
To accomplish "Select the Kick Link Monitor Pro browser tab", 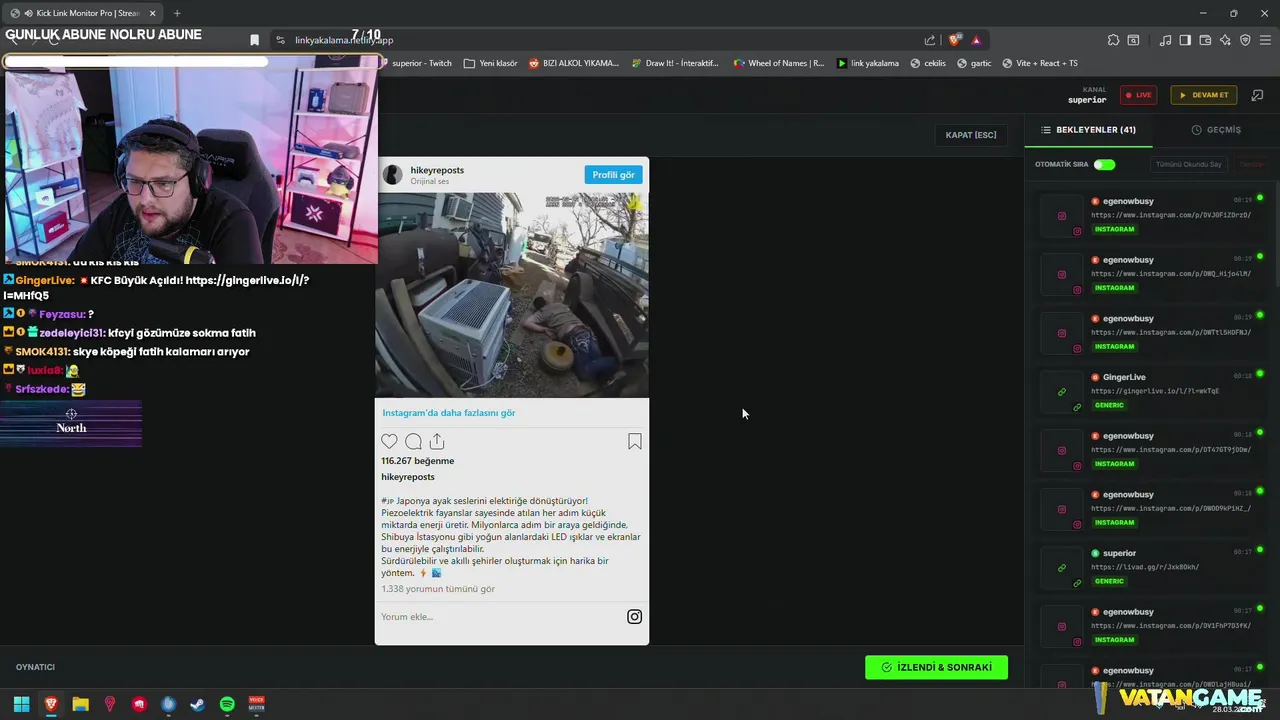I will (84, 13).
